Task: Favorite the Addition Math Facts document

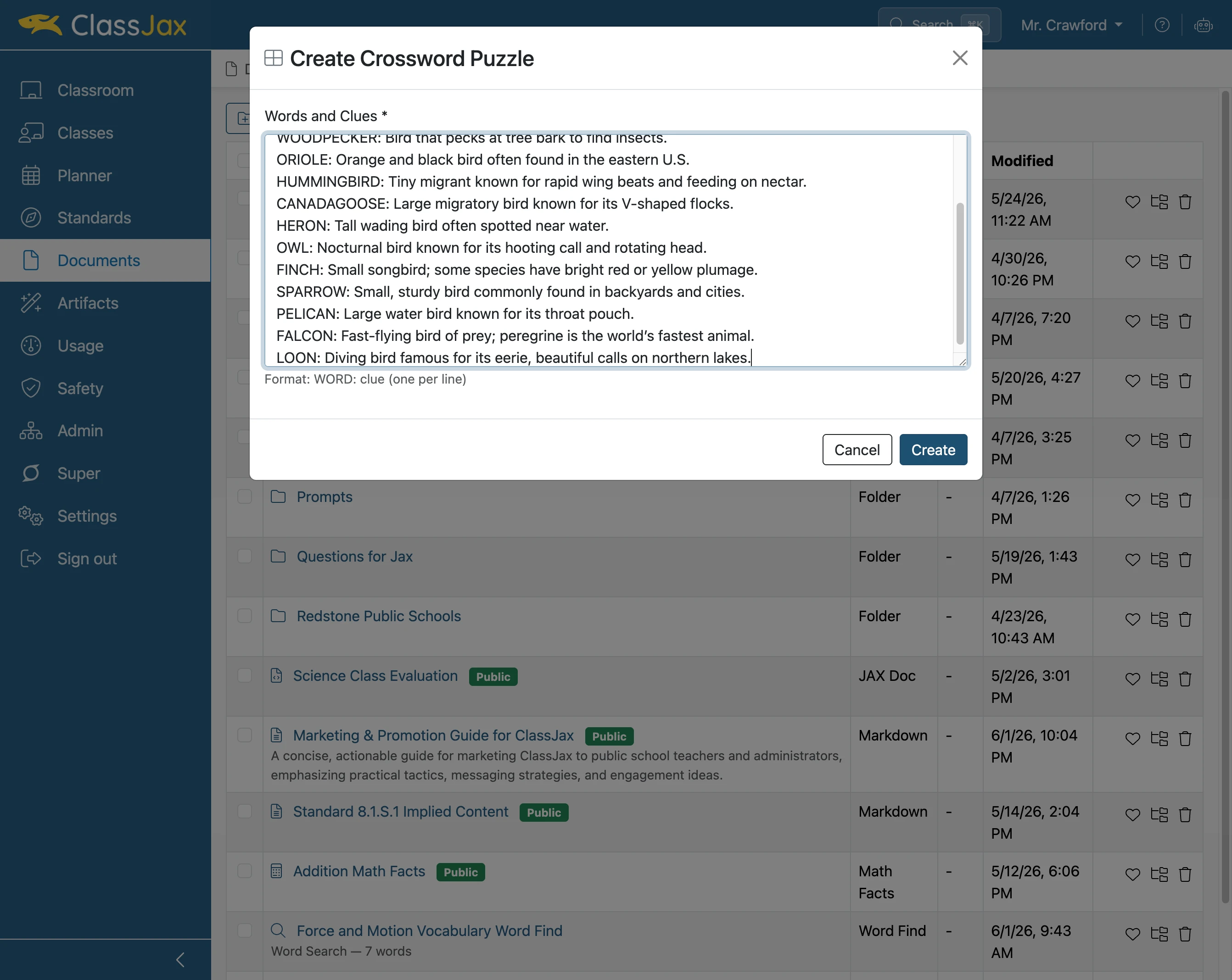Action: tap(1132, 874)
